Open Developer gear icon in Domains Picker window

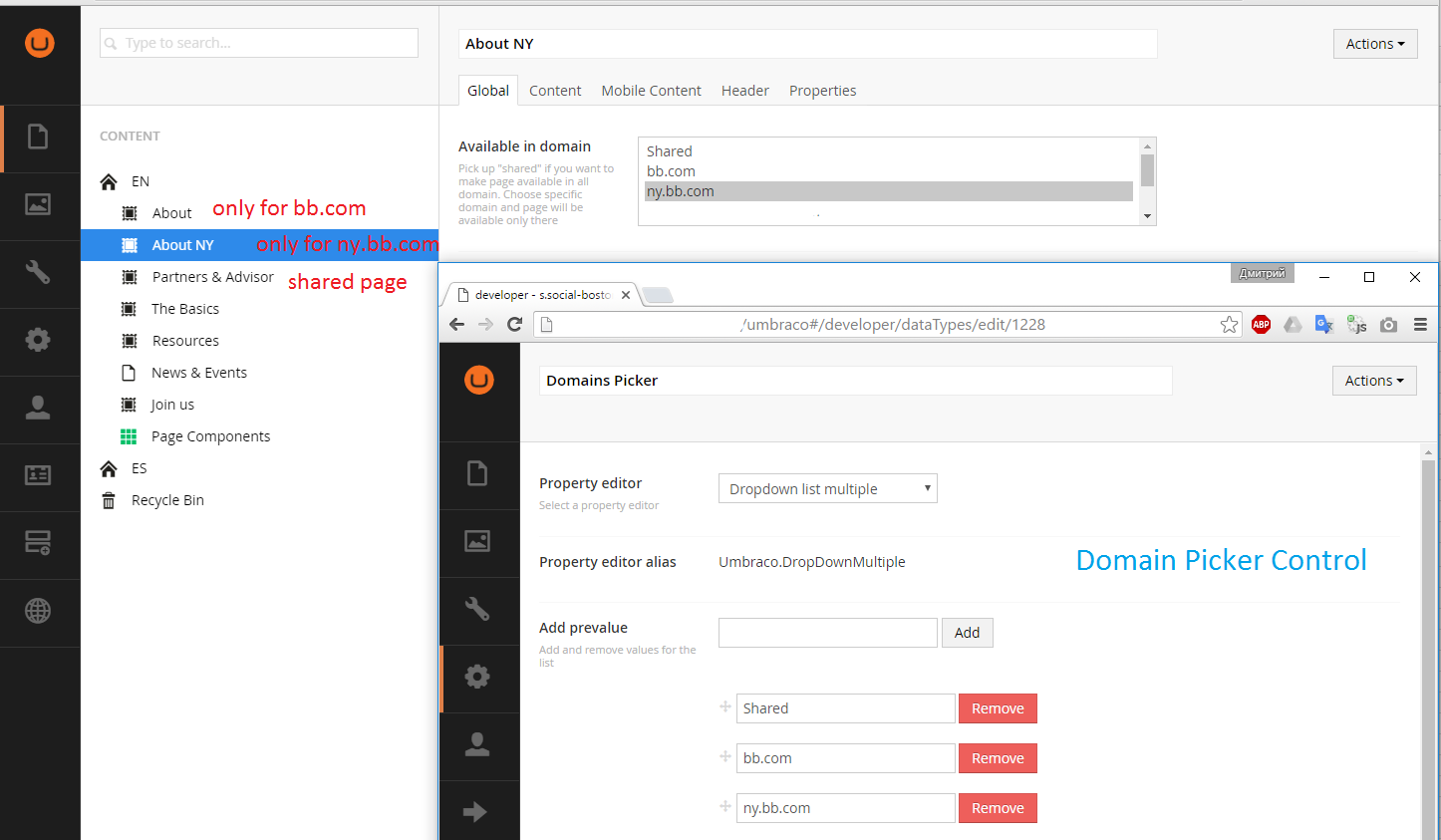pyautogui.click(x=477, y=677)
